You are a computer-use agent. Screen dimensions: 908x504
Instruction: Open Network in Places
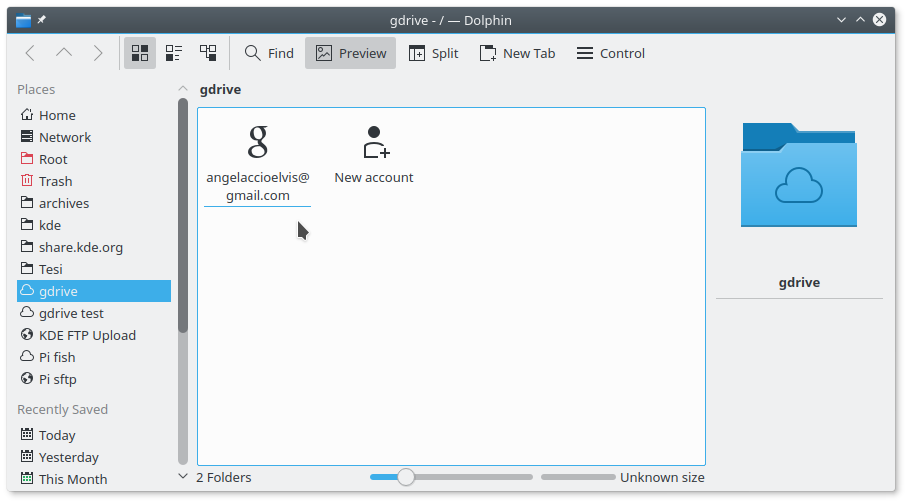click(x=94, y=137)
